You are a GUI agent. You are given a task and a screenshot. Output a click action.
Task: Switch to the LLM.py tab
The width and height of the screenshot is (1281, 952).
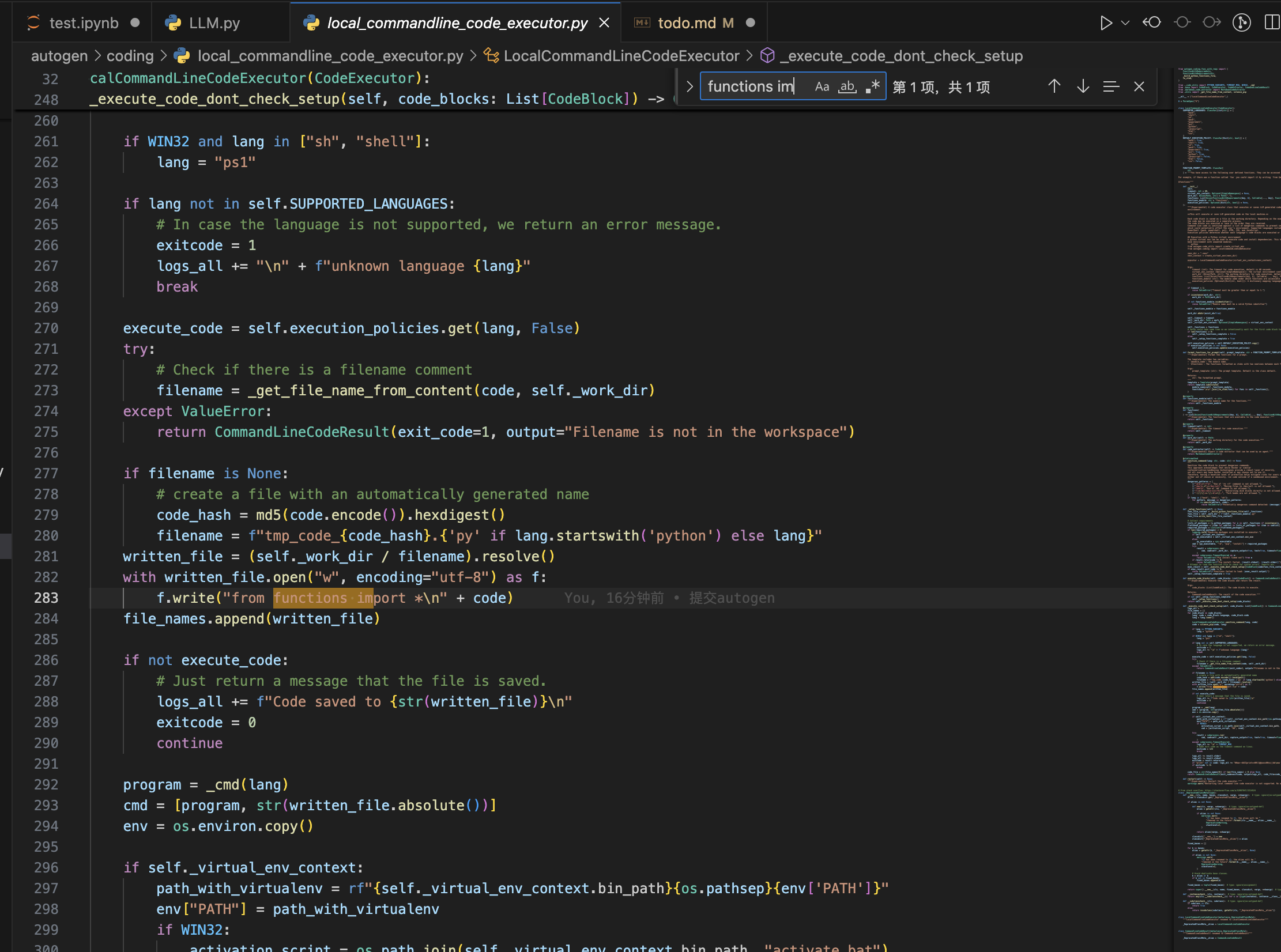pos(221,23)
